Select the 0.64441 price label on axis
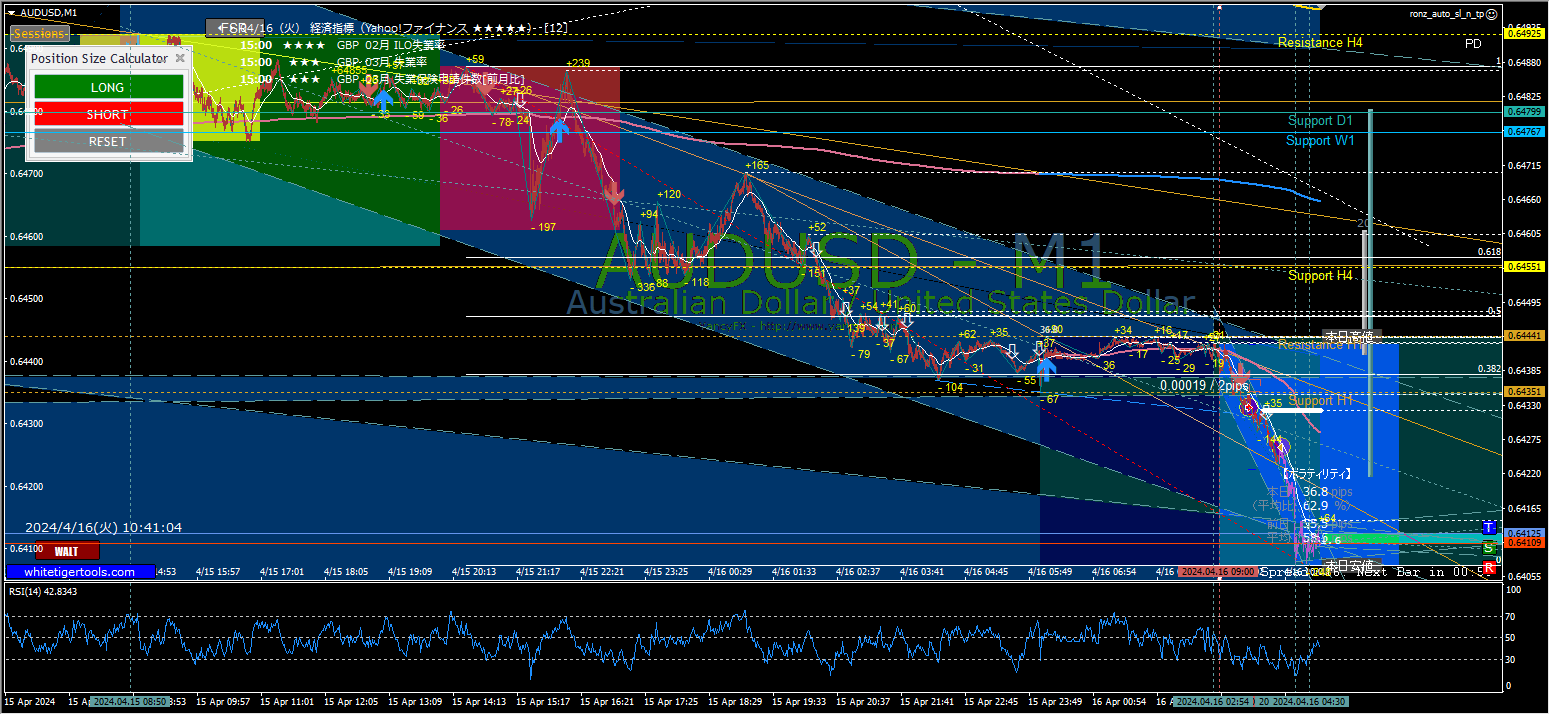1550x715 pixels. coord(1525,336)
